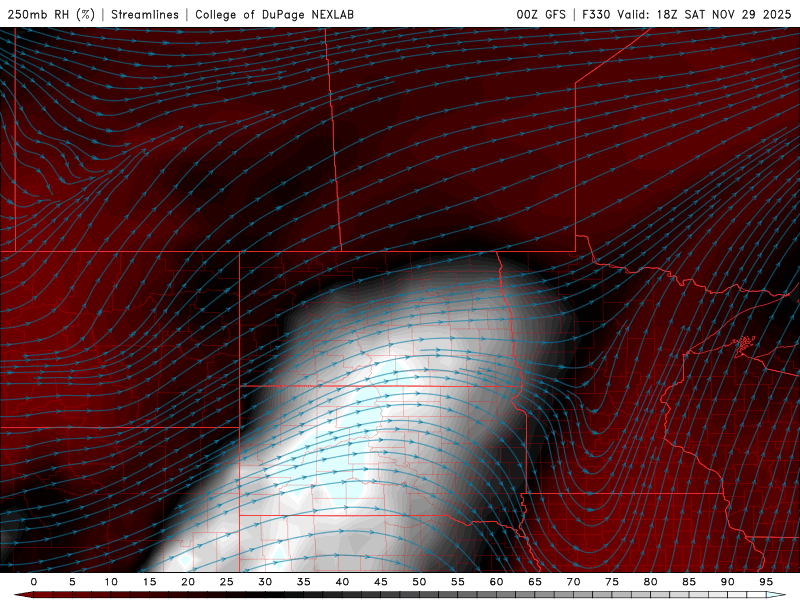Click the color scale label "90"
Image resolution: width=800 pixels, height=600 pixels.
coord(727,582)
